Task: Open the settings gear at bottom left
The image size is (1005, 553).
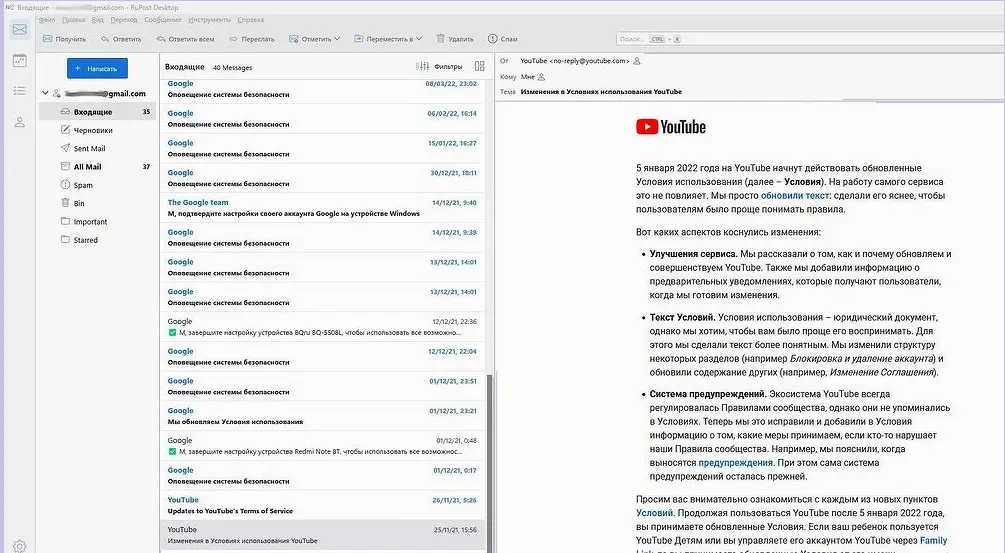Action: 19,545
